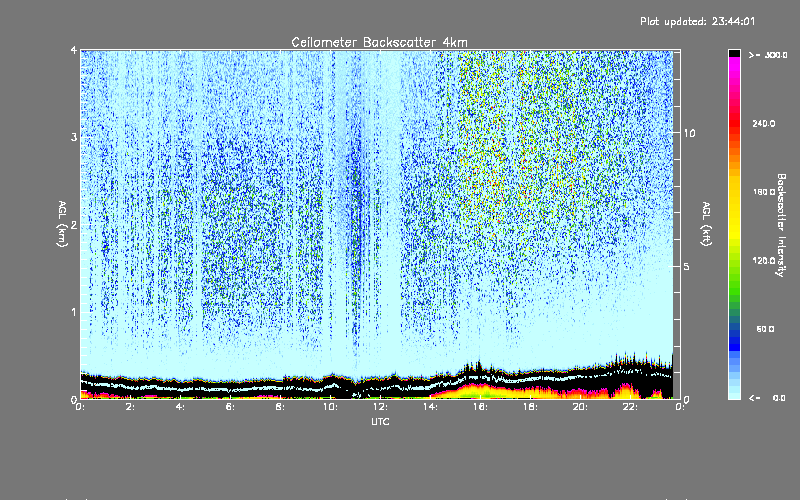This screenshot has height=500, width=800.
Task: Click the "Plot updated: 23:44:01" timestamp
Action: 697,21
